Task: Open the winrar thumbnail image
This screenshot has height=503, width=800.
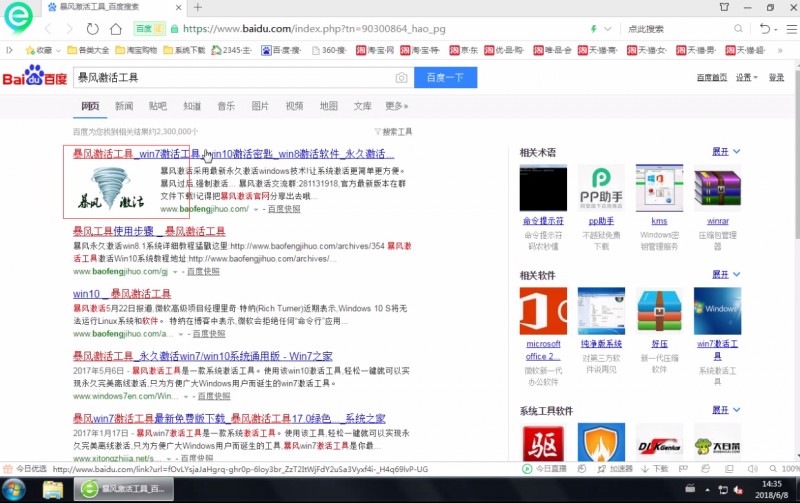Action: [x=717, y=188]
